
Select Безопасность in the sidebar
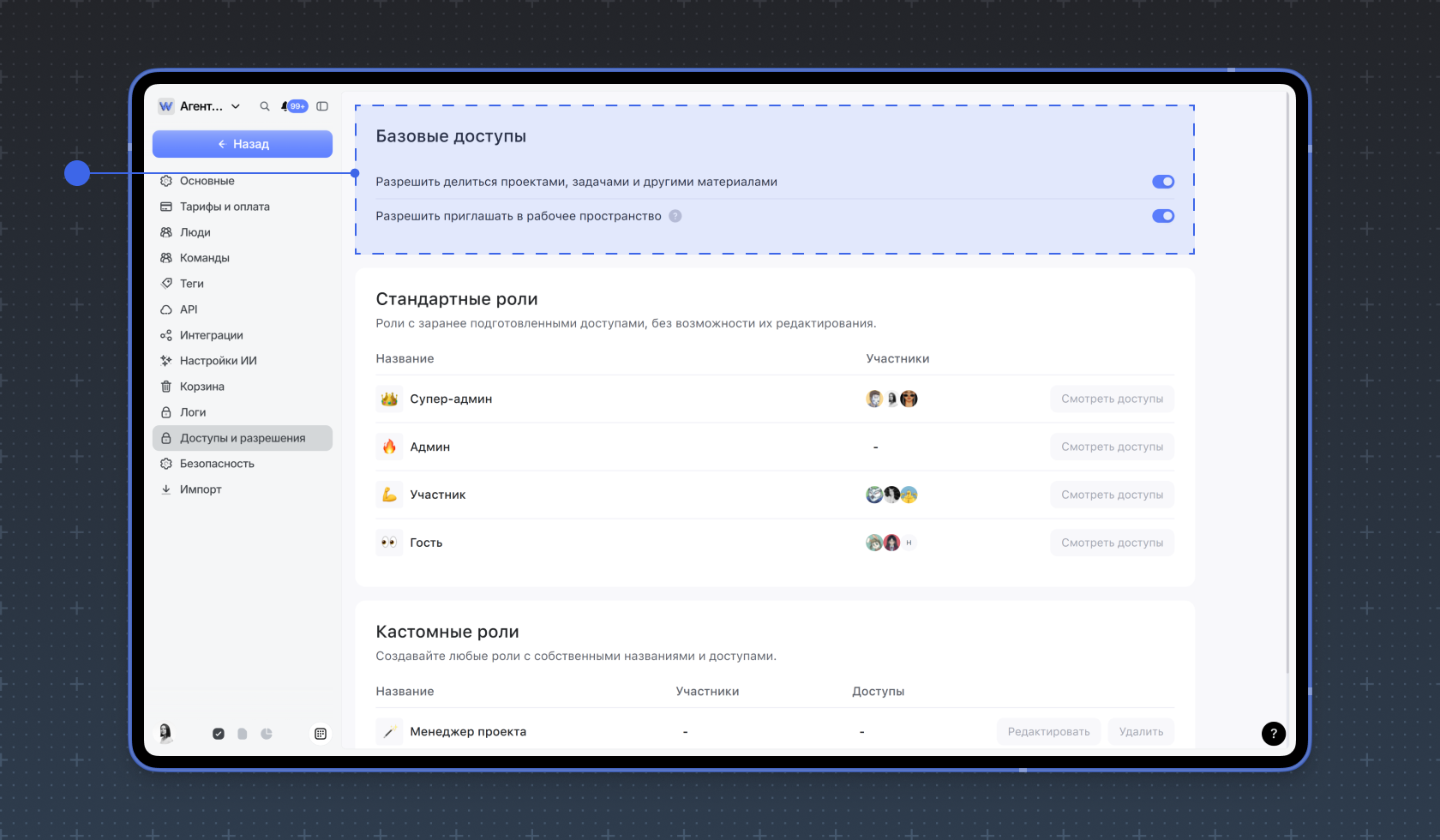pos(217,464)
